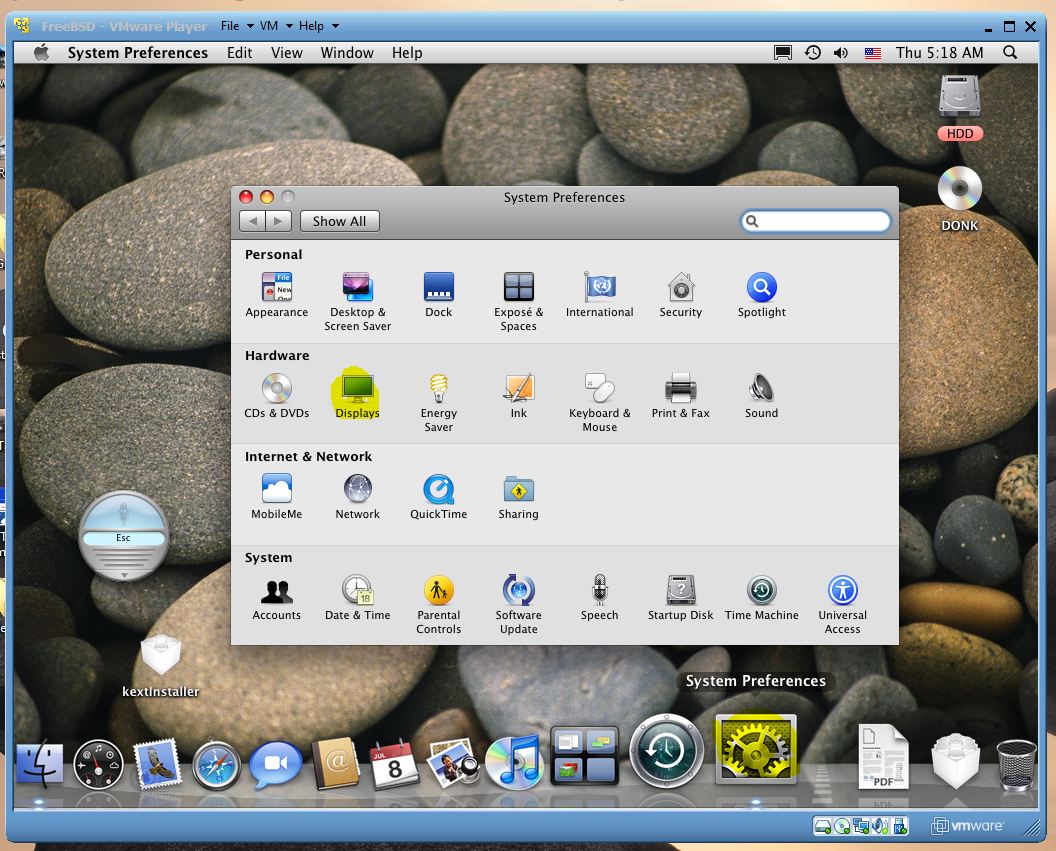Open Spotlight search in the menu bar
Viewport: 1056px width, 851px height.
coord(1010,53)
